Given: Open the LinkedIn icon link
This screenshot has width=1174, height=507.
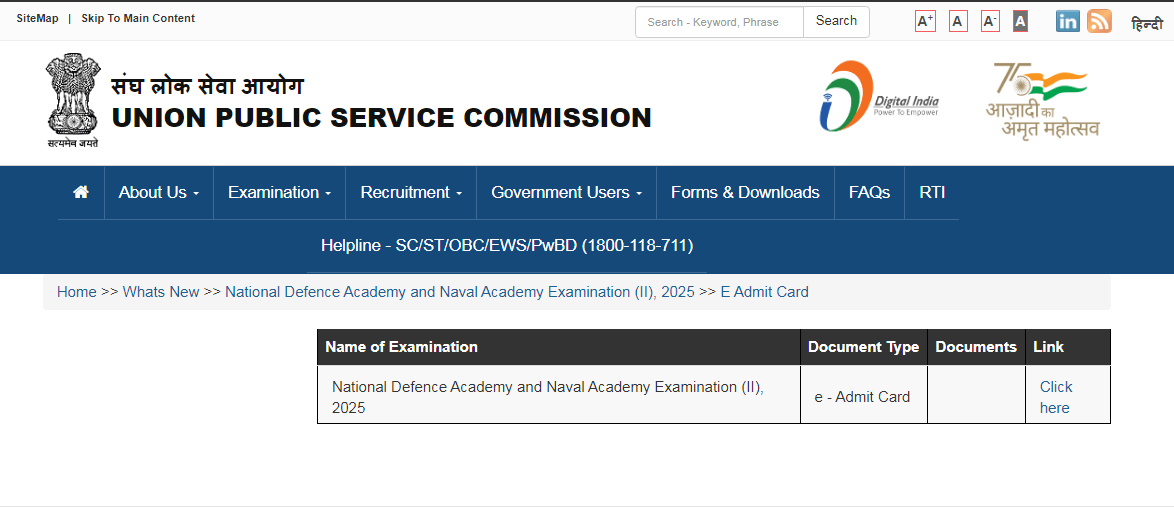Looking at the screenshot, I should pyautogui.click(x=1068, y=21).
